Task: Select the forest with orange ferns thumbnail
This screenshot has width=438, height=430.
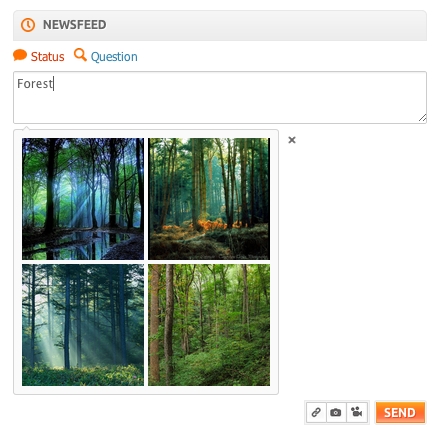Action: (x=209, y=199)
